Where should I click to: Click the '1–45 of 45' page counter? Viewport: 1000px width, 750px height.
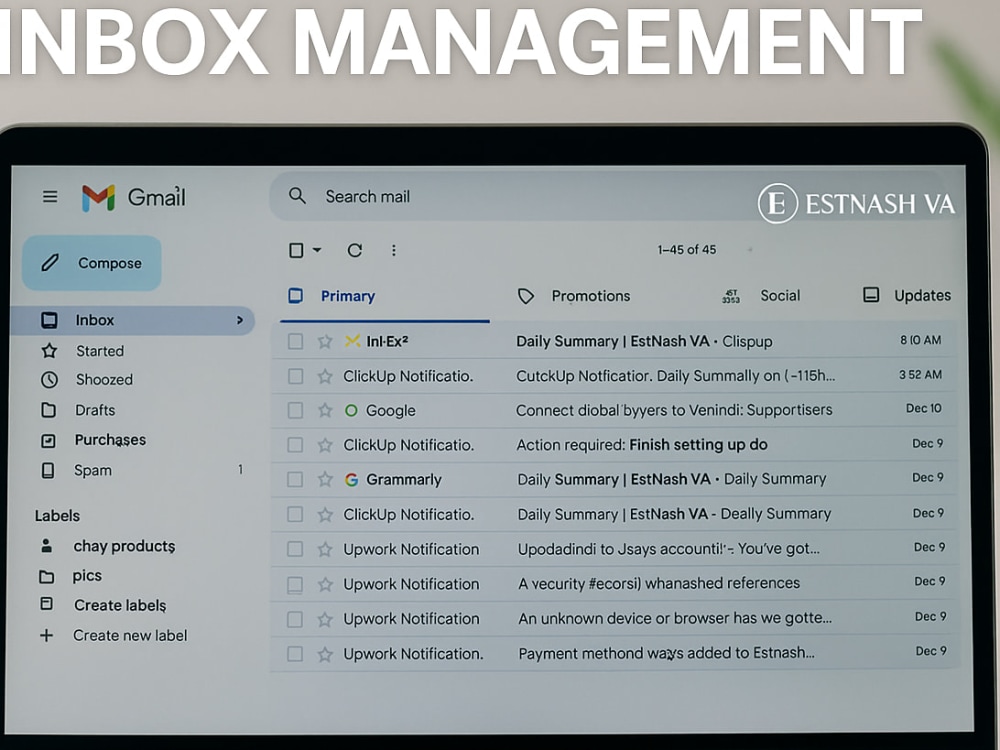click(x=687, y=249)
